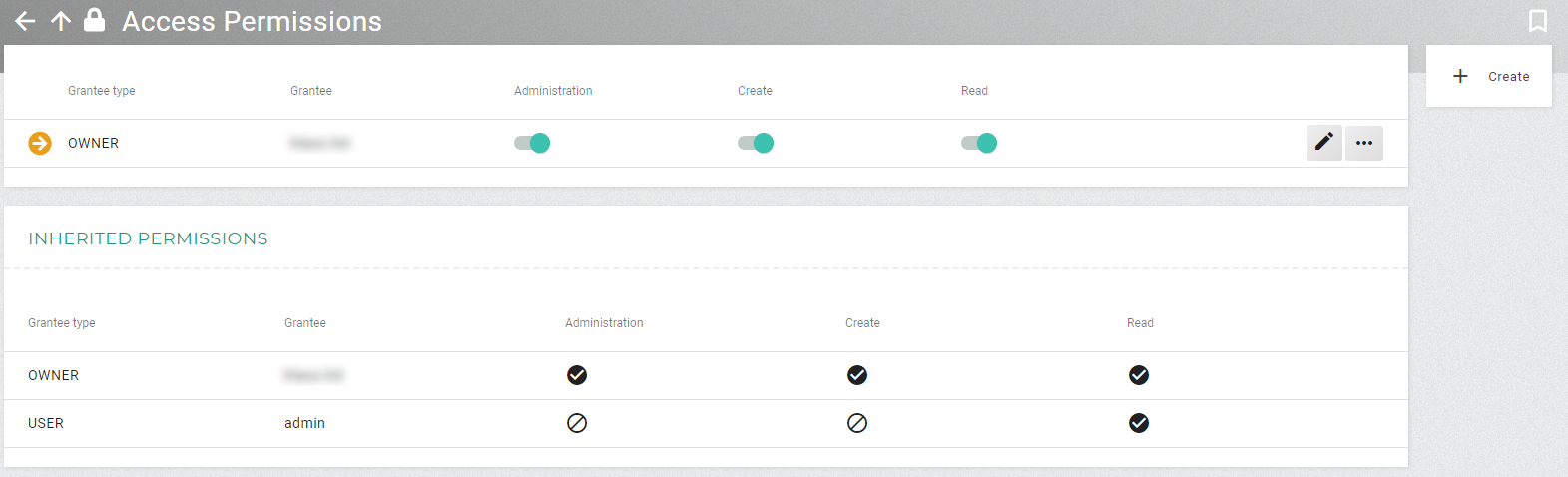Screen dimensions: 1568x477
Task: Click the lock icon beside Access Permissions
Action: [94, 20]
